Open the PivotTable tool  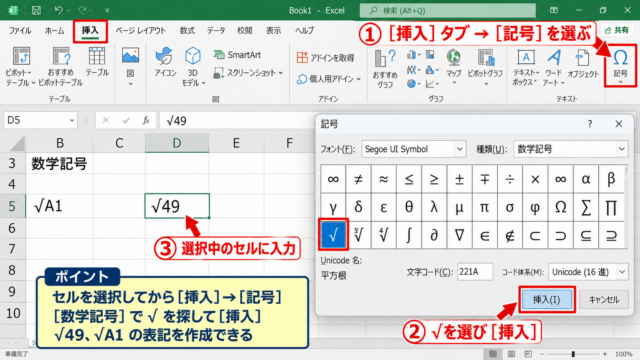(20, 66)
